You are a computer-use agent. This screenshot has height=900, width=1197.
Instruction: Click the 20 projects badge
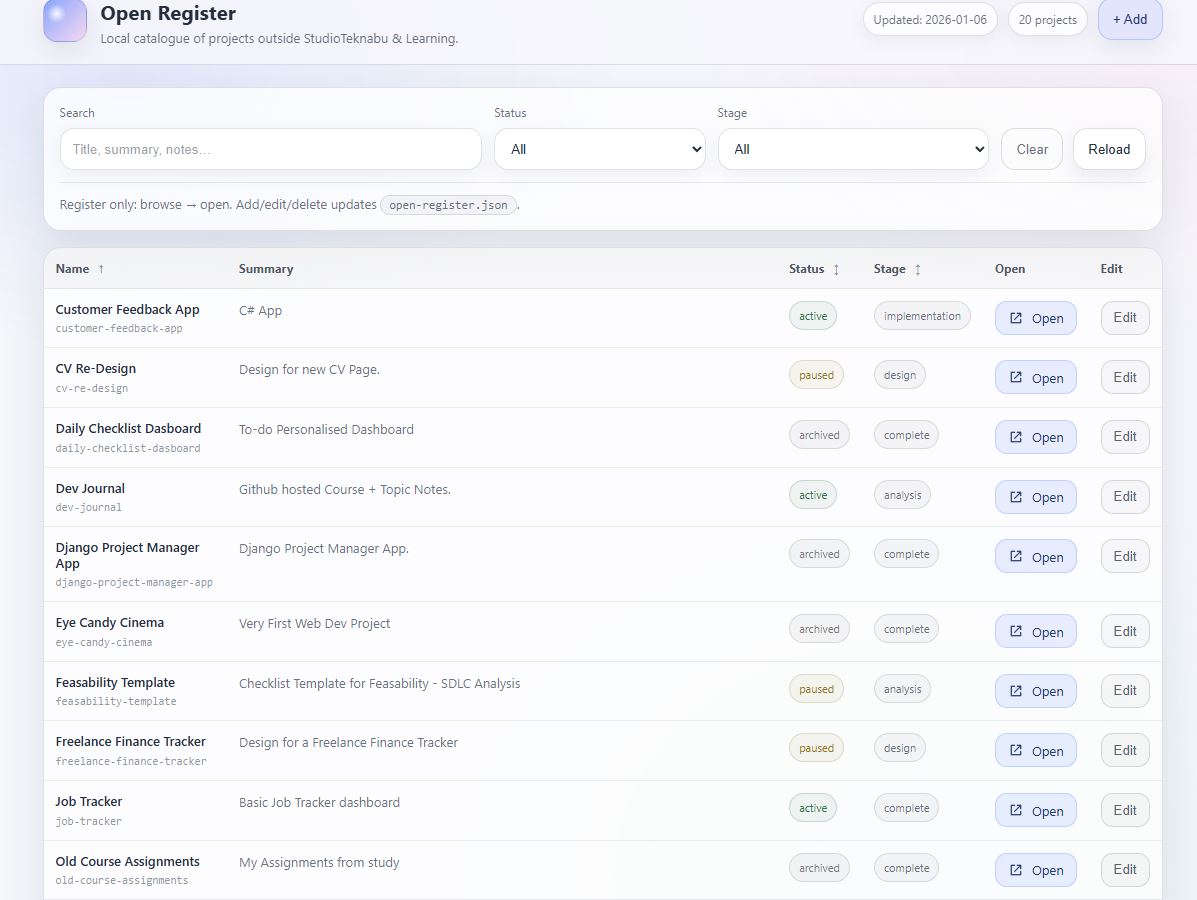pyautogui.click(x=1047, y=19)
